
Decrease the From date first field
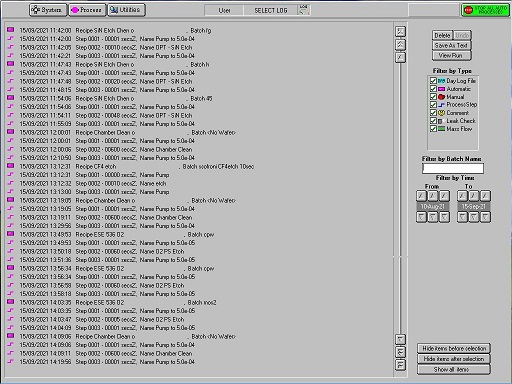(421, 217)
